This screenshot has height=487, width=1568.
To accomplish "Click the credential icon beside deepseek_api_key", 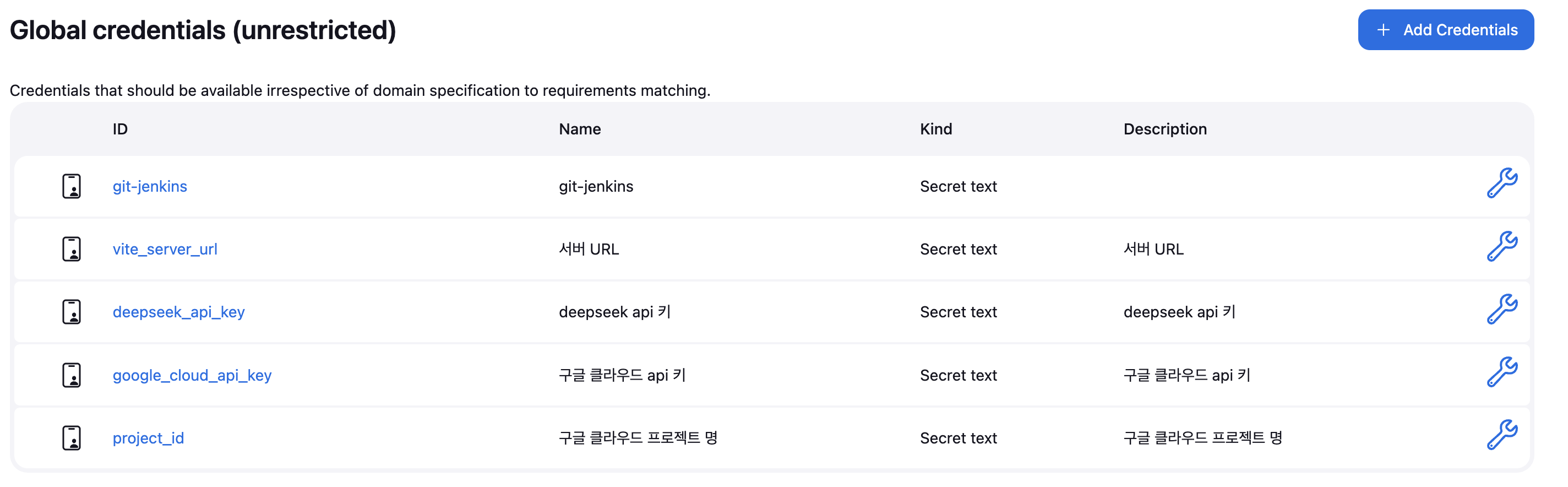I will click(72, 312).
